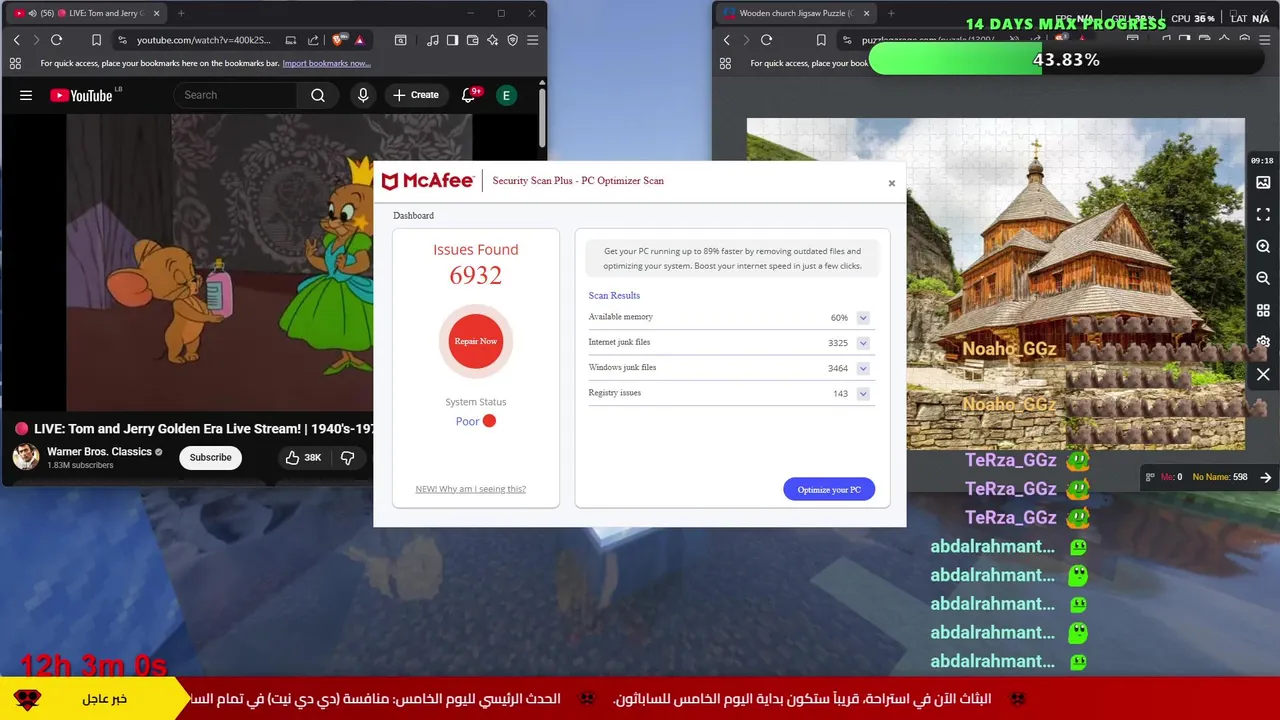Mute the YouTube tab via speaker icon
The image size is (1280, 720).
point(32,13)
